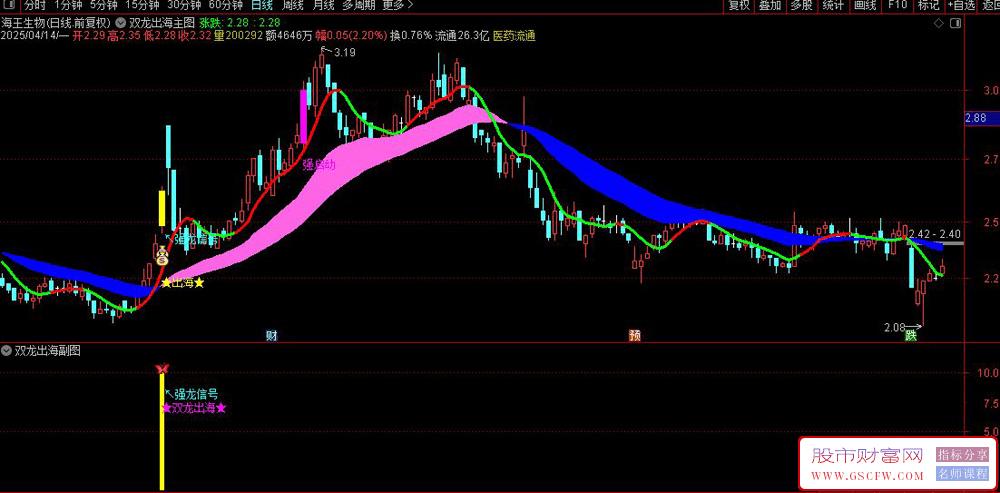The width and height of the screenshot is (1000, 493).
Task: Open the 多股 multi-stock view
Action: point(802,6)
